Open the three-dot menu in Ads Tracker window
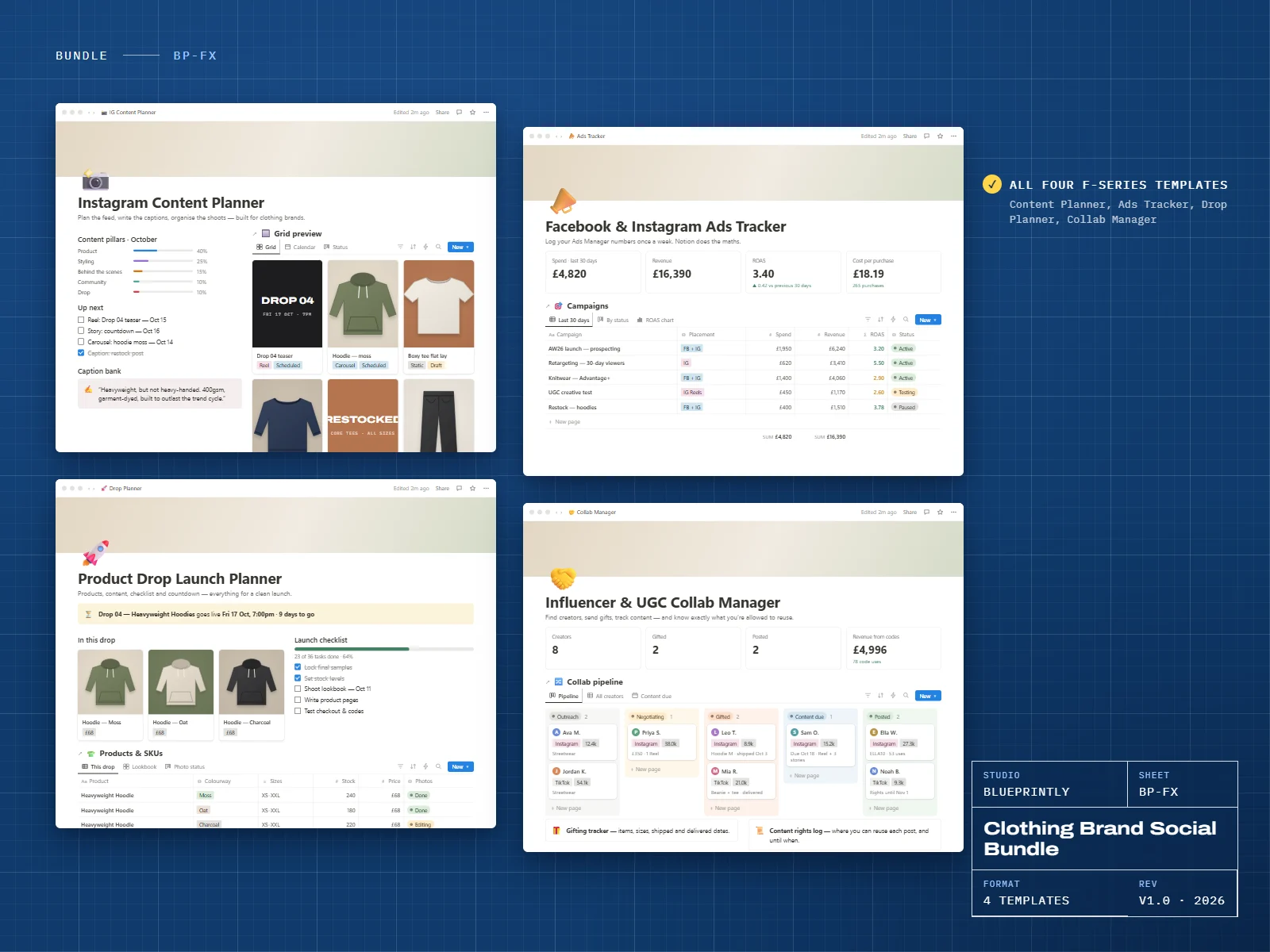 953,136
